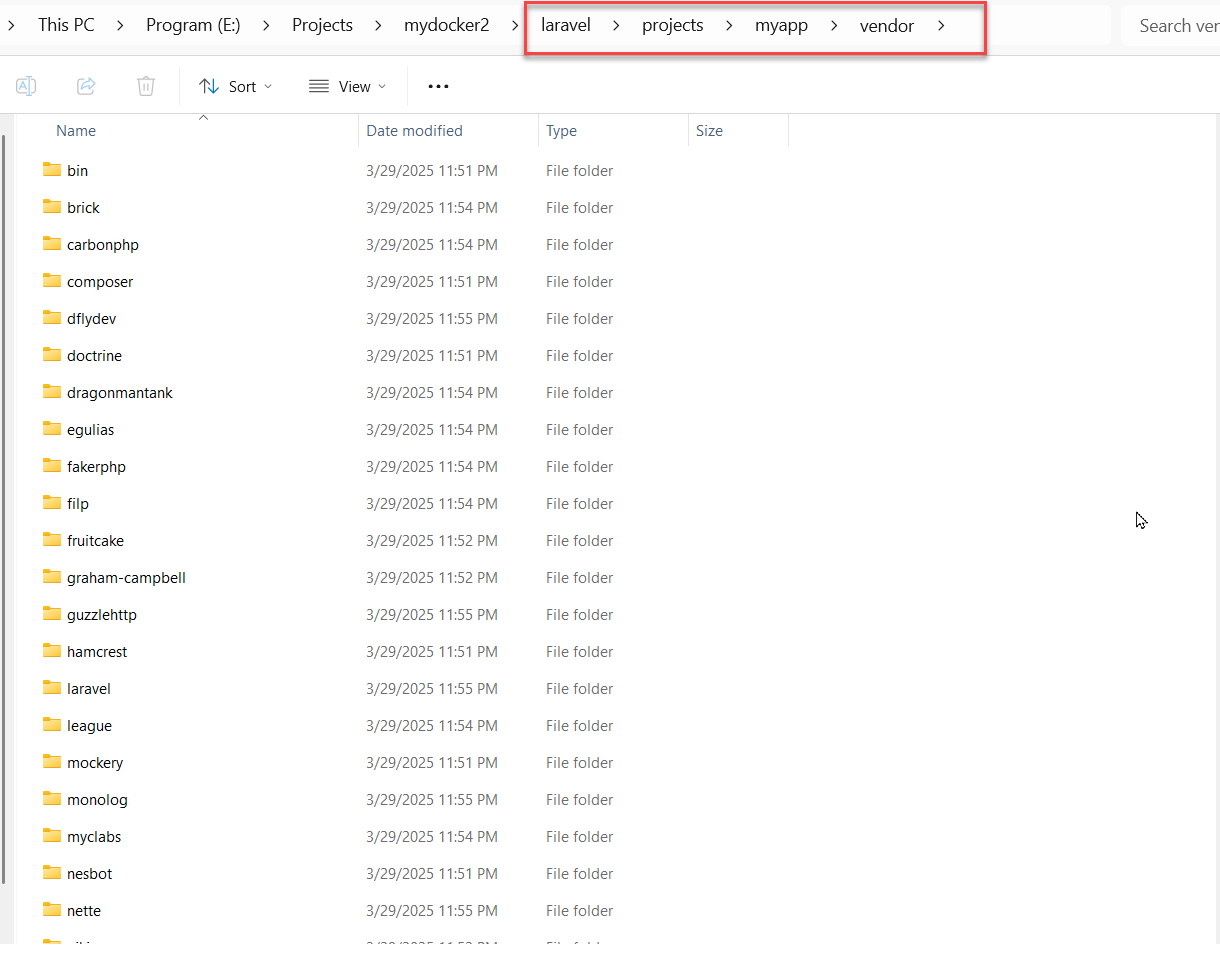Click the fakerphp folder name
The height and width of the screenshot is (963, 1220).
pos(96,466)
